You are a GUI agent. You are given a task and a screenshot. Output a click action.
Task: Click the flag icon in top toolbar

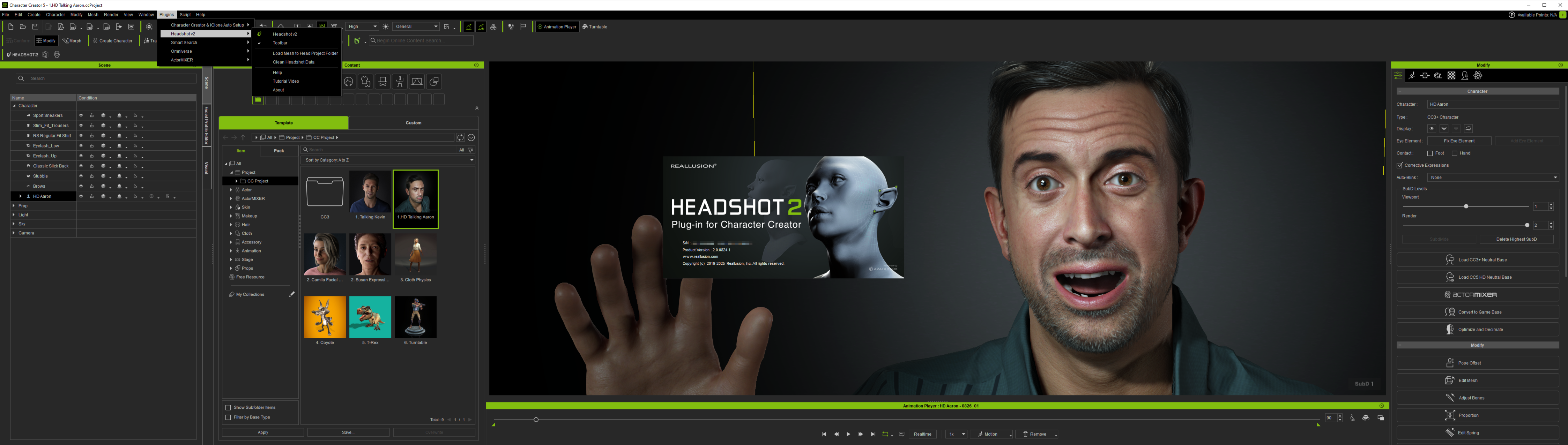(523, 27)
